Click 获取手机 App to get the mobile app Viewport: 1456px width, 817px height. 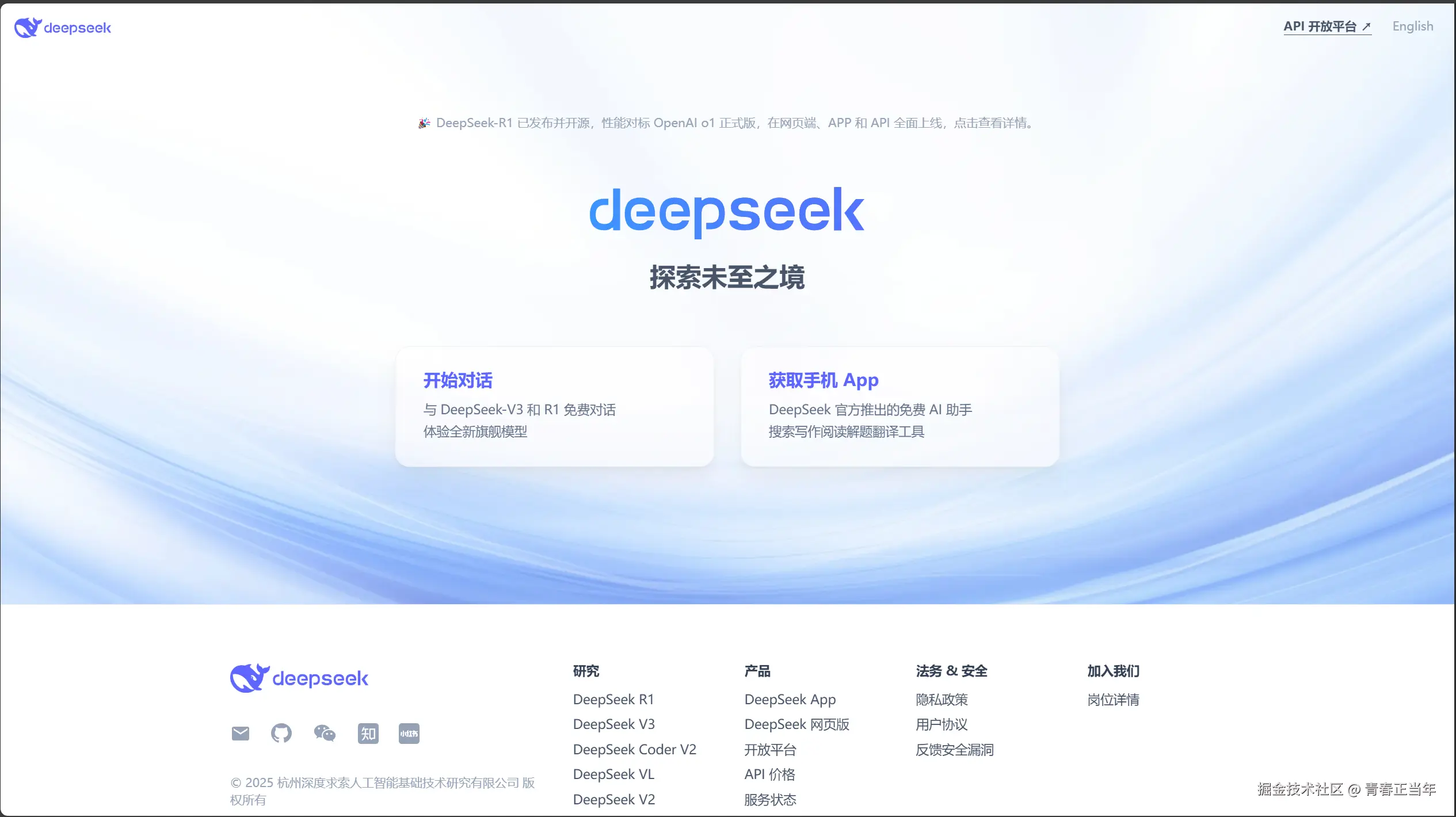click(899, 406)
